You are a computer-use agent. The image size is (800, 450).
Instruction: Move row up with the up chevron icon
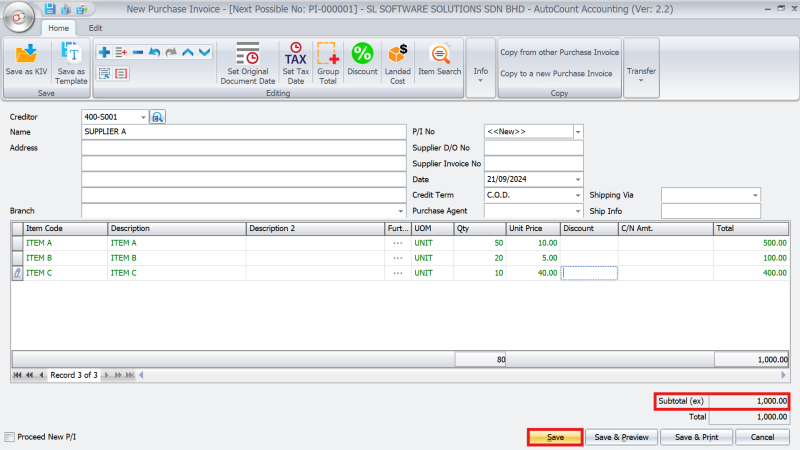(188, 52)
